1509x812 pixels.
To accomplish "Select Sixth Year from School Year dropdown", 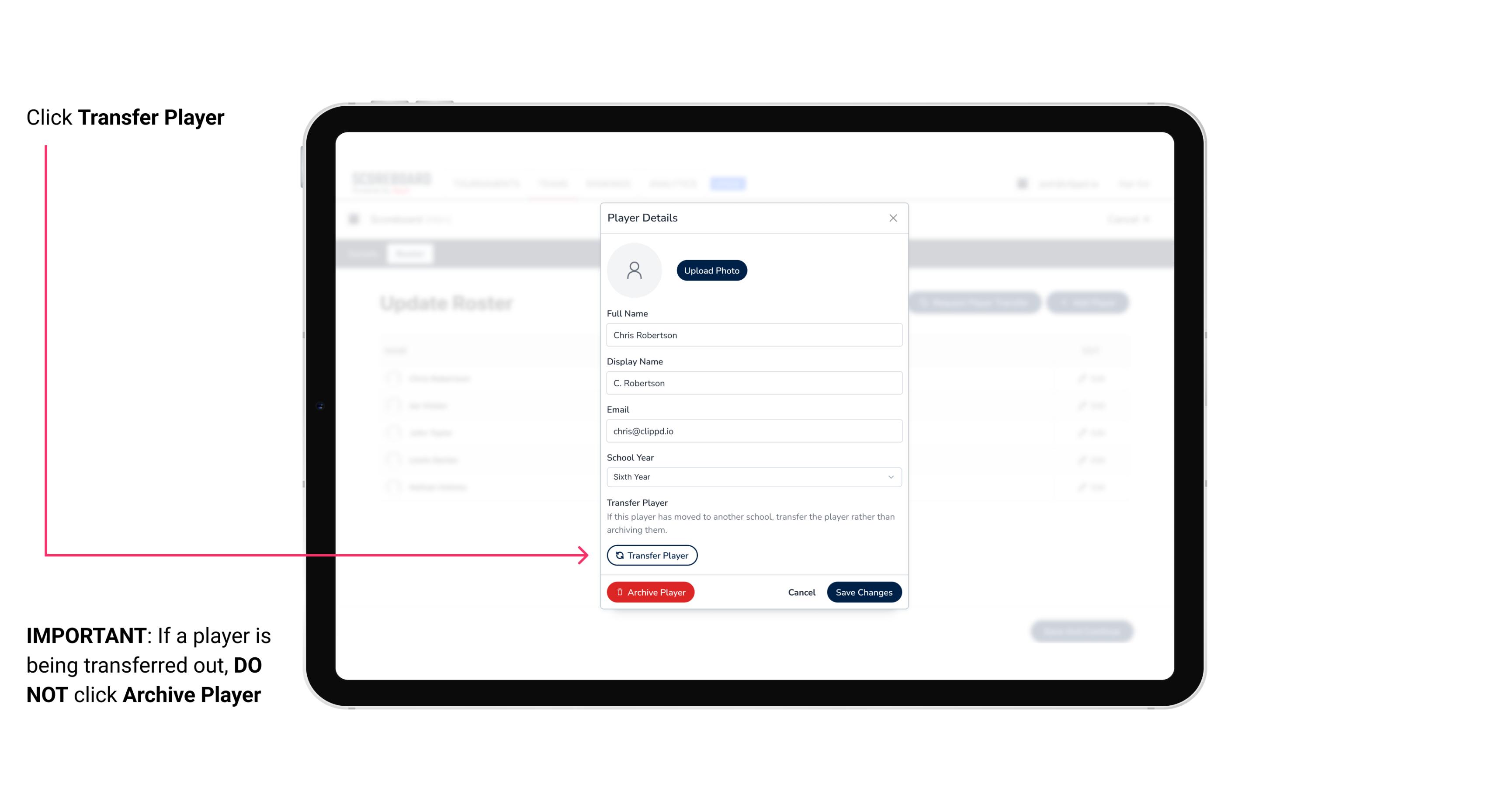I will click(753, 476).
